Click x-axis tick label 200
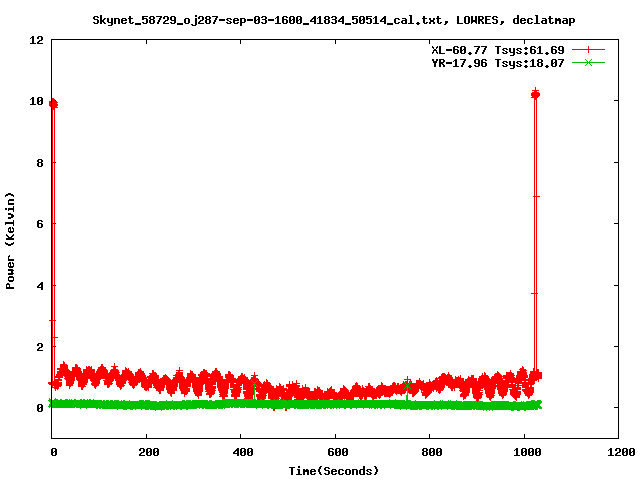Screen dimensions: 640x480 click(148, 452)
